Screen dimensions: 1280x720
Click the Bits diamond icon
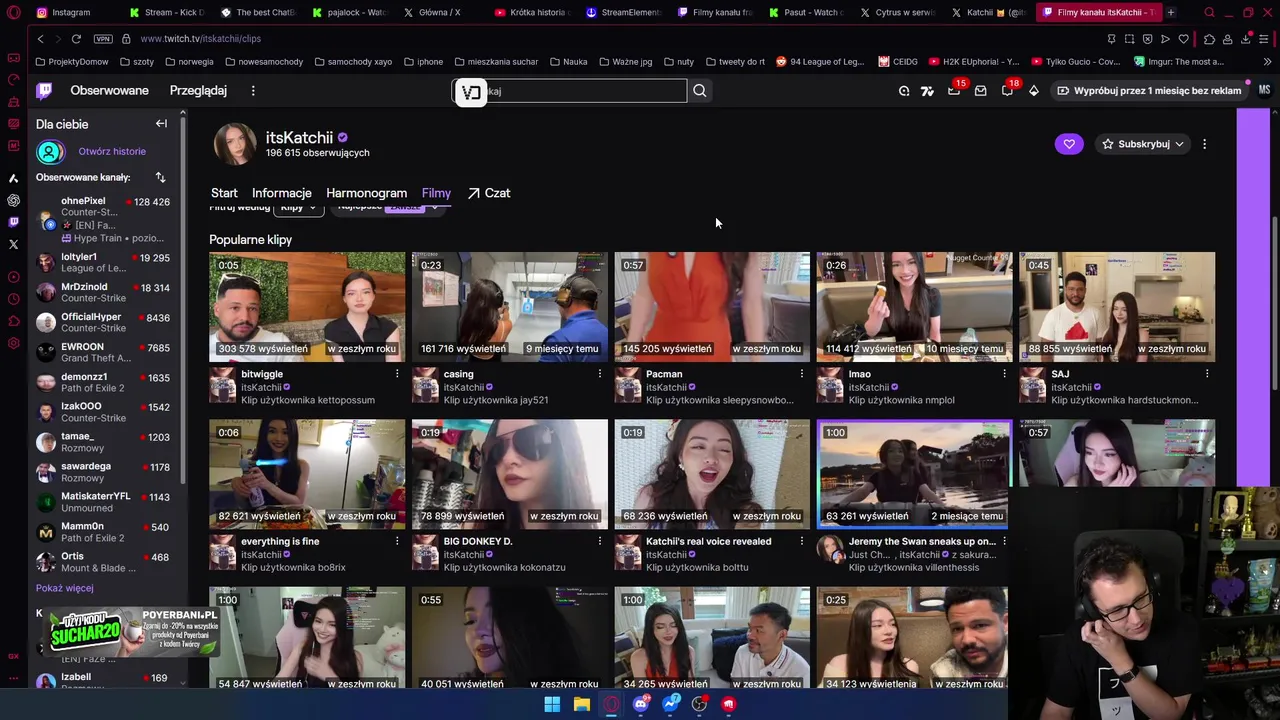pyautogui.click(x=1034, y=91)
